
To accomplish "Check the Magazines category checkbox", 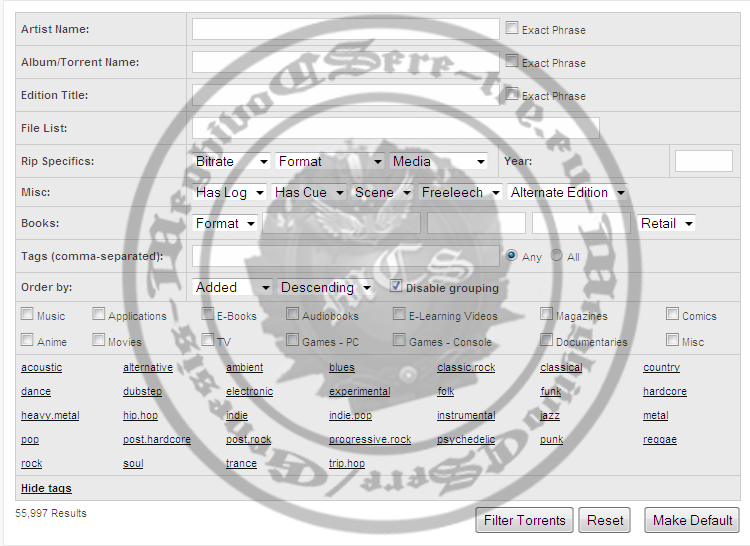I will 546,314.
